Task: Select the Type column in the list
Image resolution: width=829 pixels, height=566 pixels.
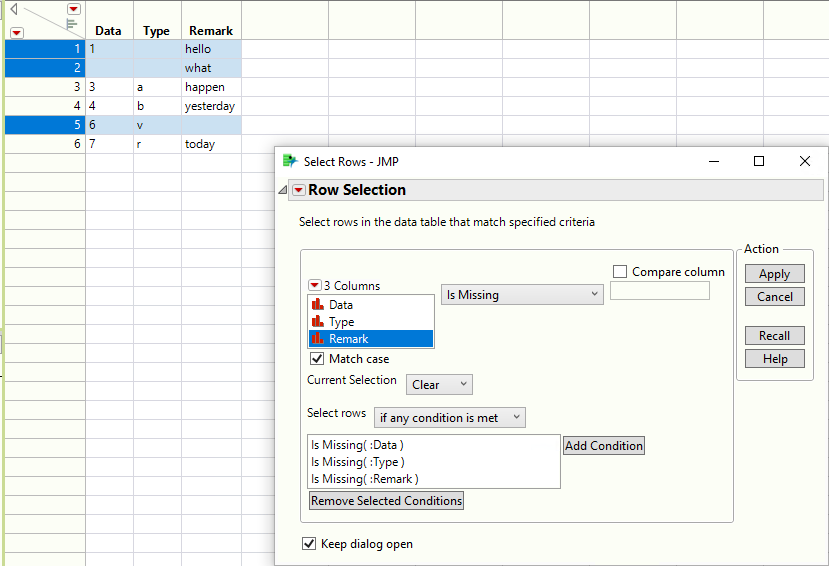Action: [x=341, y=322]
